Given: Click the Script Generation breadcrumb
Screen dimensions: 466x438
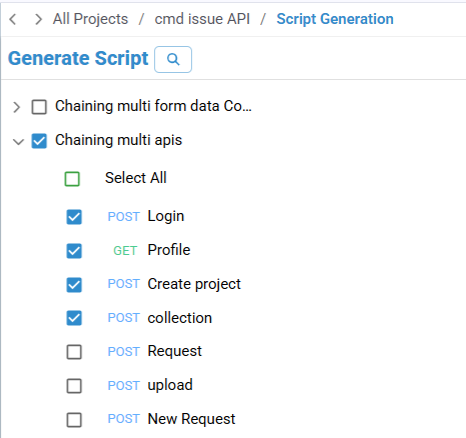Looking at the screenshot, I should [x=335, y=19].
